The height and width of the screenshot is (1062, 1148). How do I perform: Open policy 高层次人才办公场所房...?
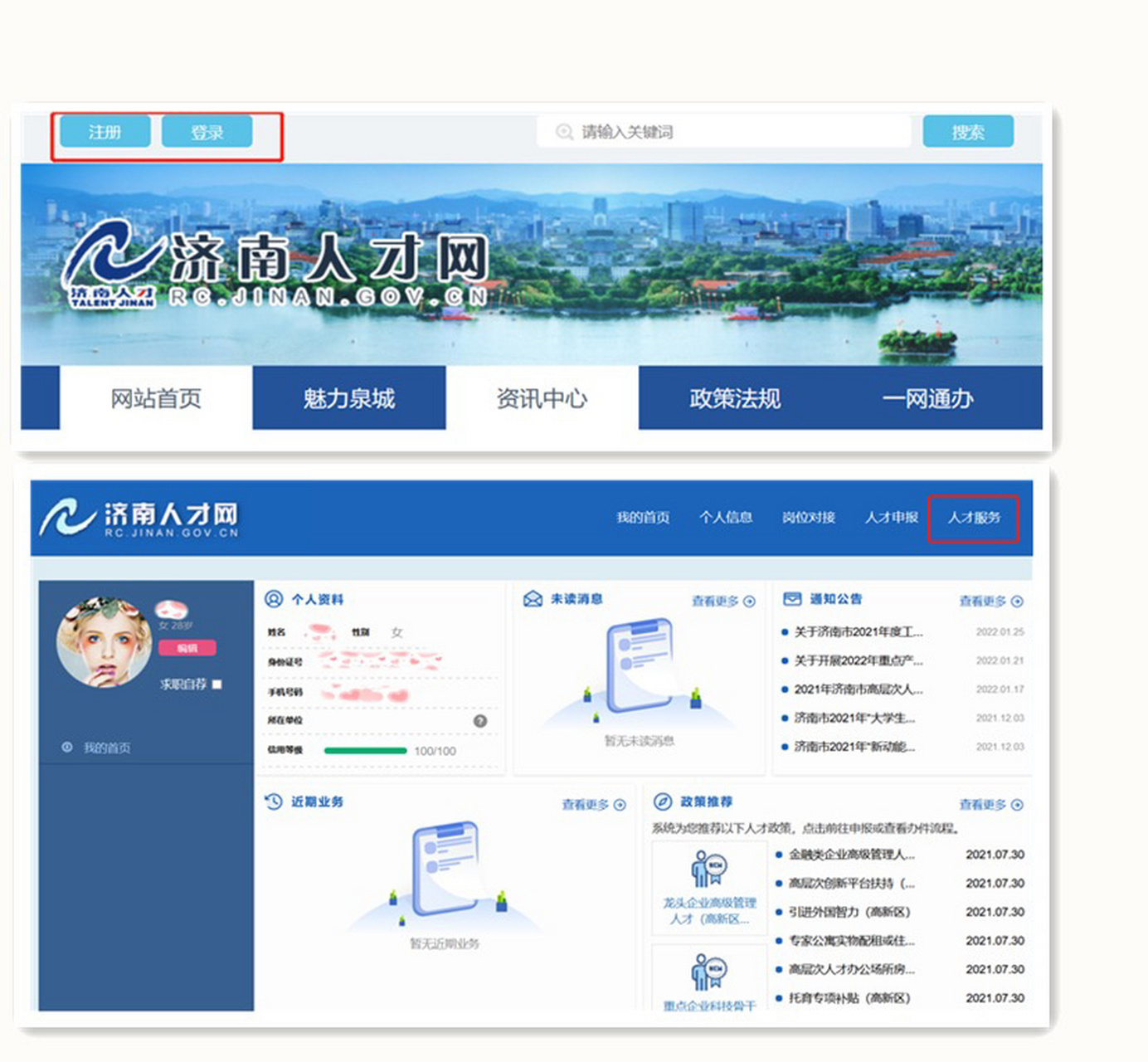(x=852, y=969)
